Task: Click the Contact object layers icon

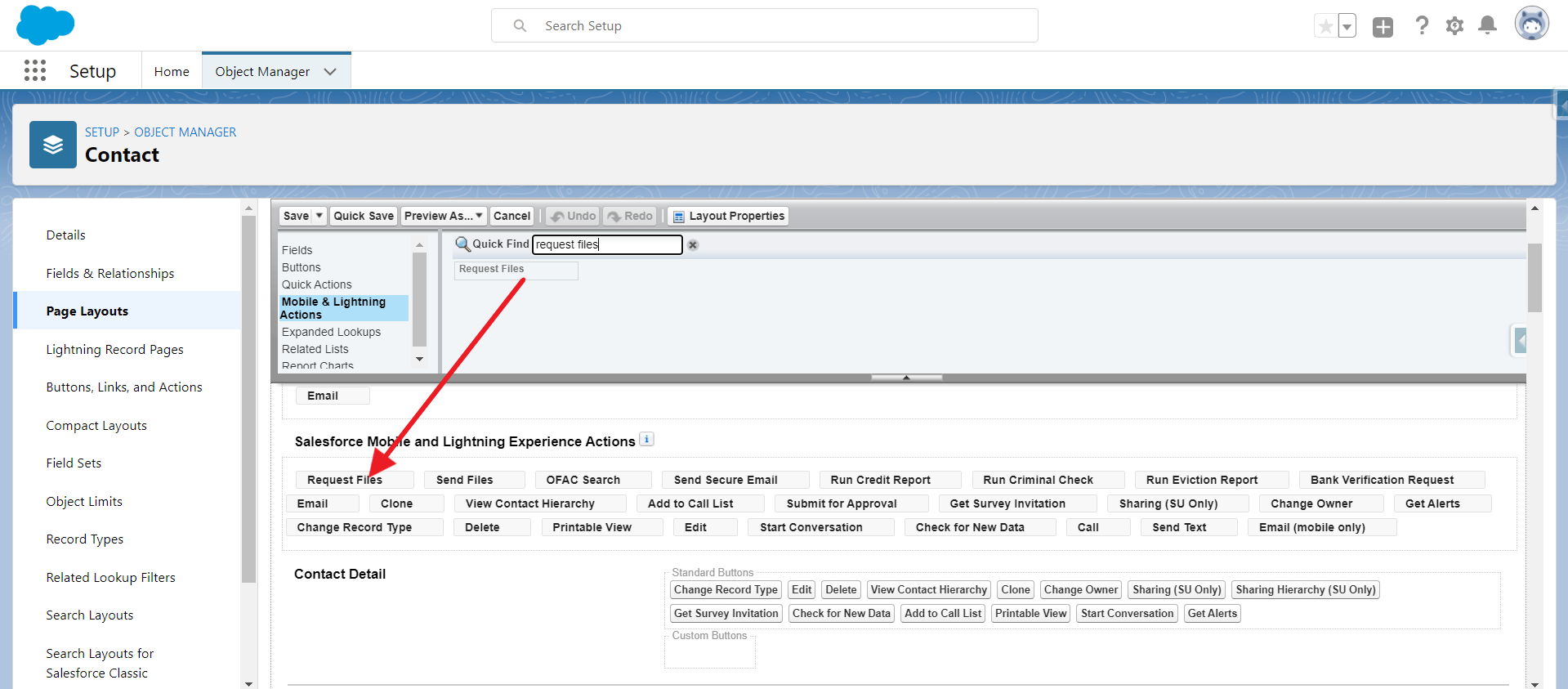Action: pos(53,145)
